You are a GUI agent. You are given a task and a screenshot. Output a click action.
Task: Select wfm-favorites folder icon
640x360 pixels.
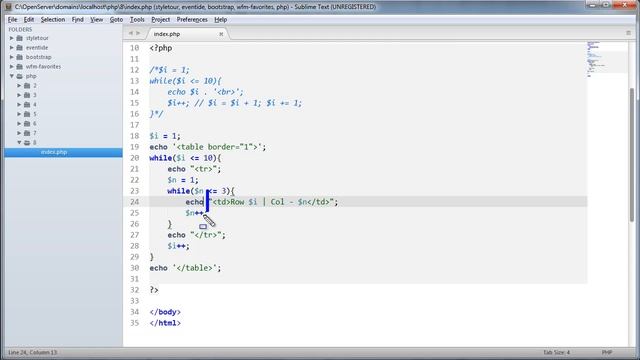pyautogui.click(x=20, y=67)
